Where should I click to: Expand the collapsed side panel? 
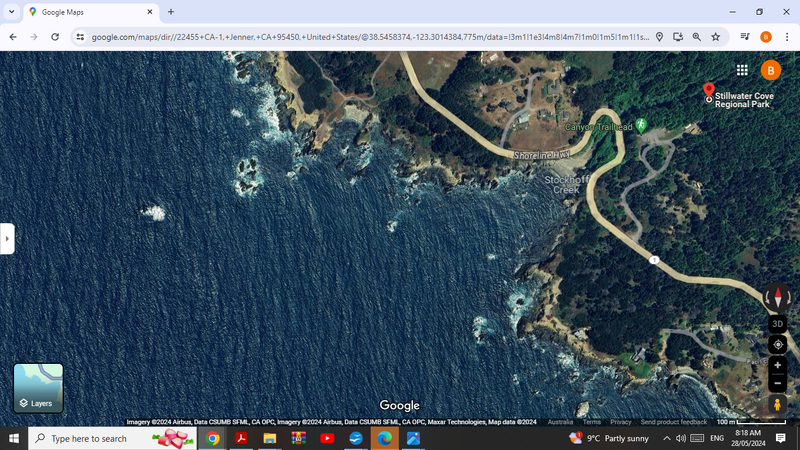(7, 239)
